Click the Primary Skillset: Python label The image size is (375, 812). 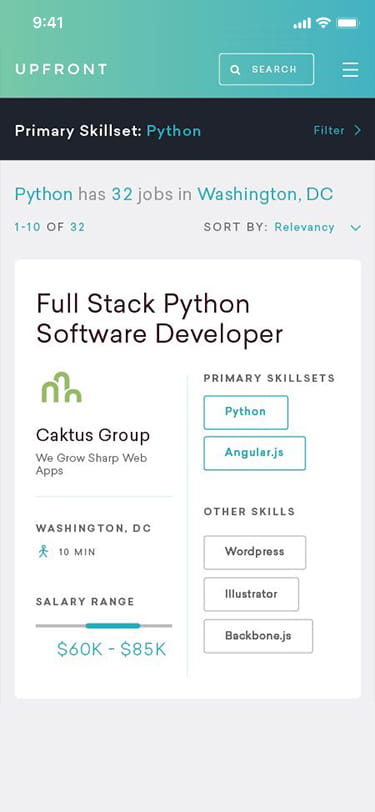[108, 131]
